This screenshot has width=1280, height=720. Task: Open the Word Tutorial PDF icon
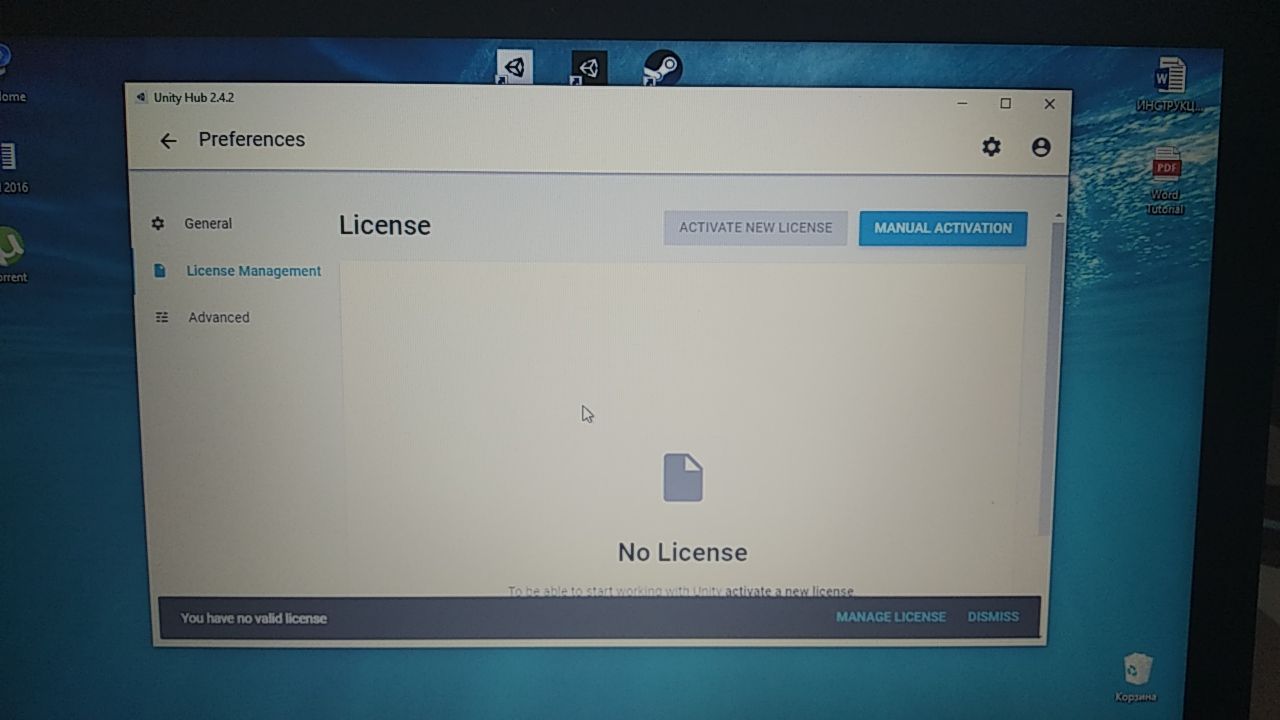tap(1166, 181)
